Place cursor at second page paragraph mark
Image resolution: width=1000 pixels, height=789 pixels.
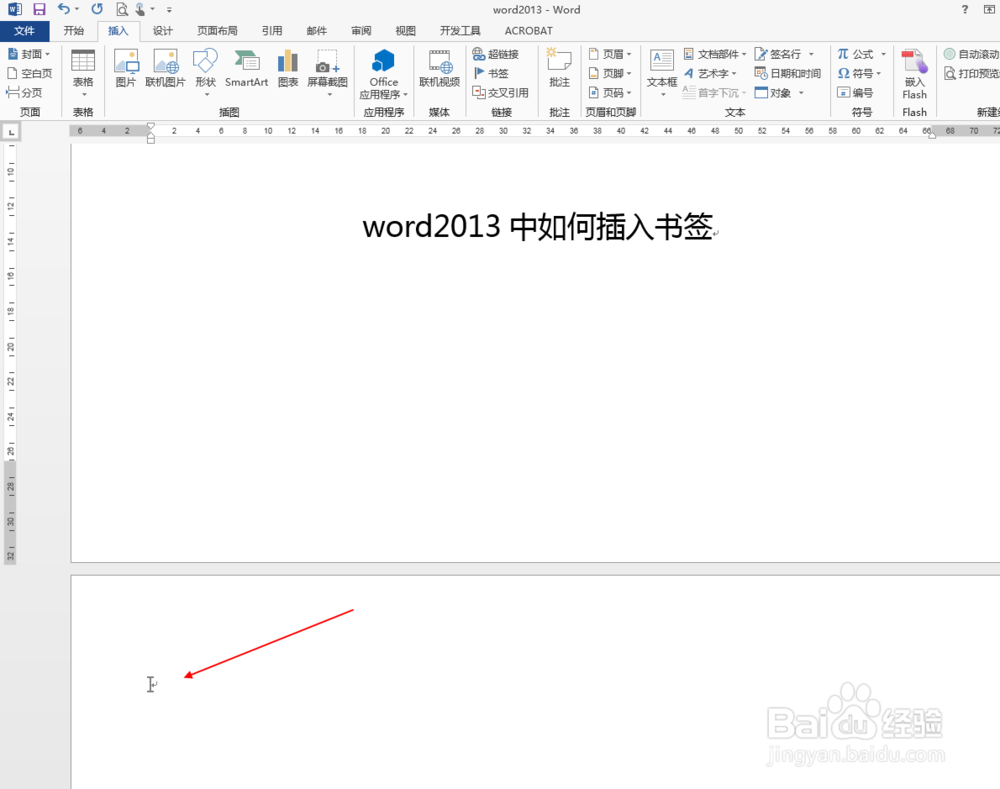pos(155,684)
